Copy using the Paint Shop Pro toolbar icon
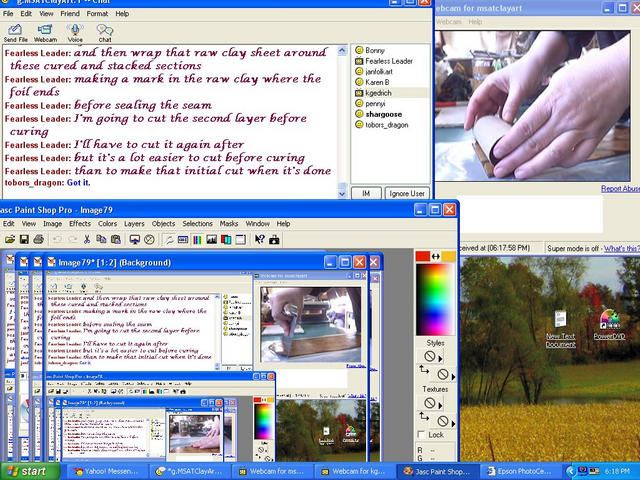The image size is (640, 480). coord(101,240)
